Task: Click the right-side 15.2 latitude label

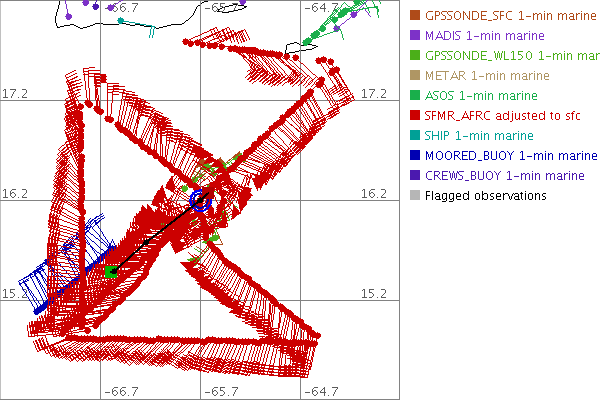Action: 373,293
